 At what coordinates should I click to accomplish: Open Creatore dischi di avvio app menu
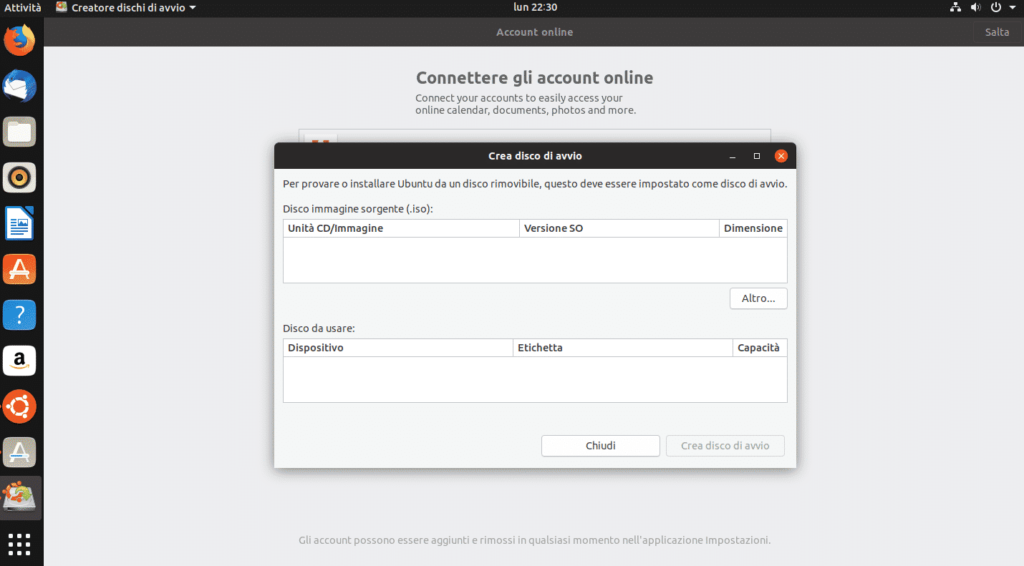coord(125,8)
